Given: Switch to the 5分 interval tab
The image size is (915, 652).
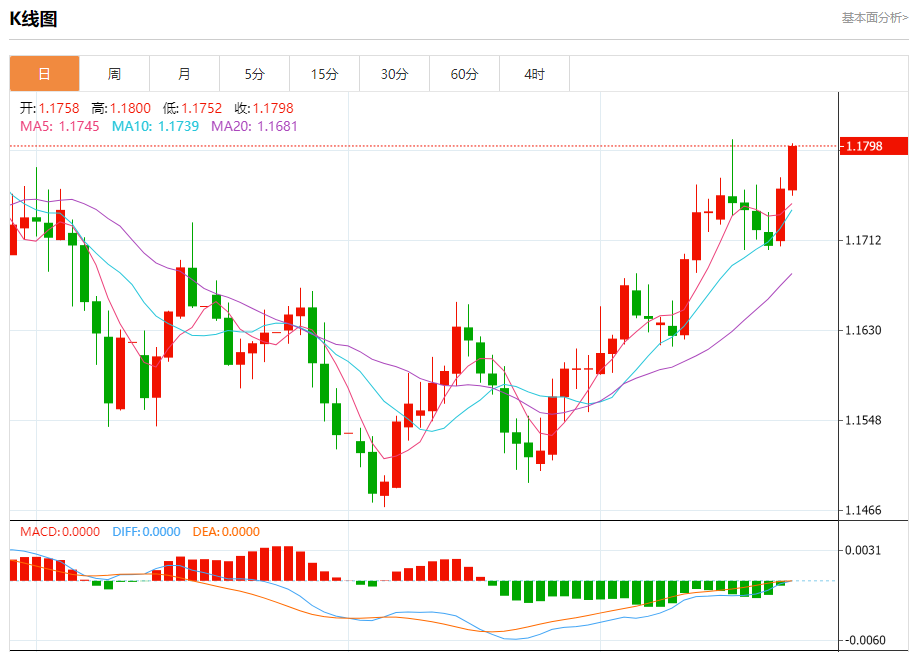Looking at the screenshot, I should 254,74.
